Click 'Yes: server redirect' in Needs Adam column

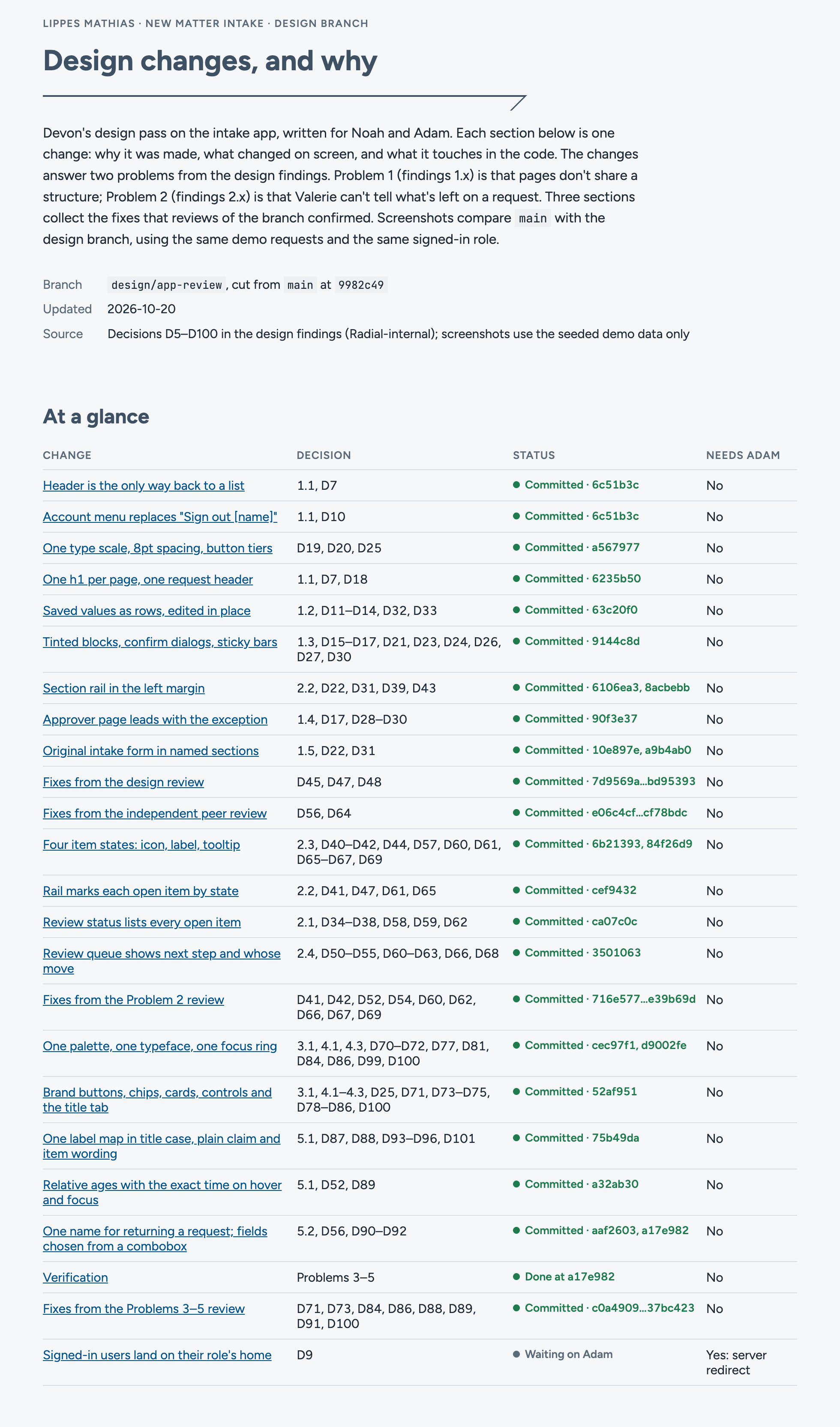click(736, 1362)
